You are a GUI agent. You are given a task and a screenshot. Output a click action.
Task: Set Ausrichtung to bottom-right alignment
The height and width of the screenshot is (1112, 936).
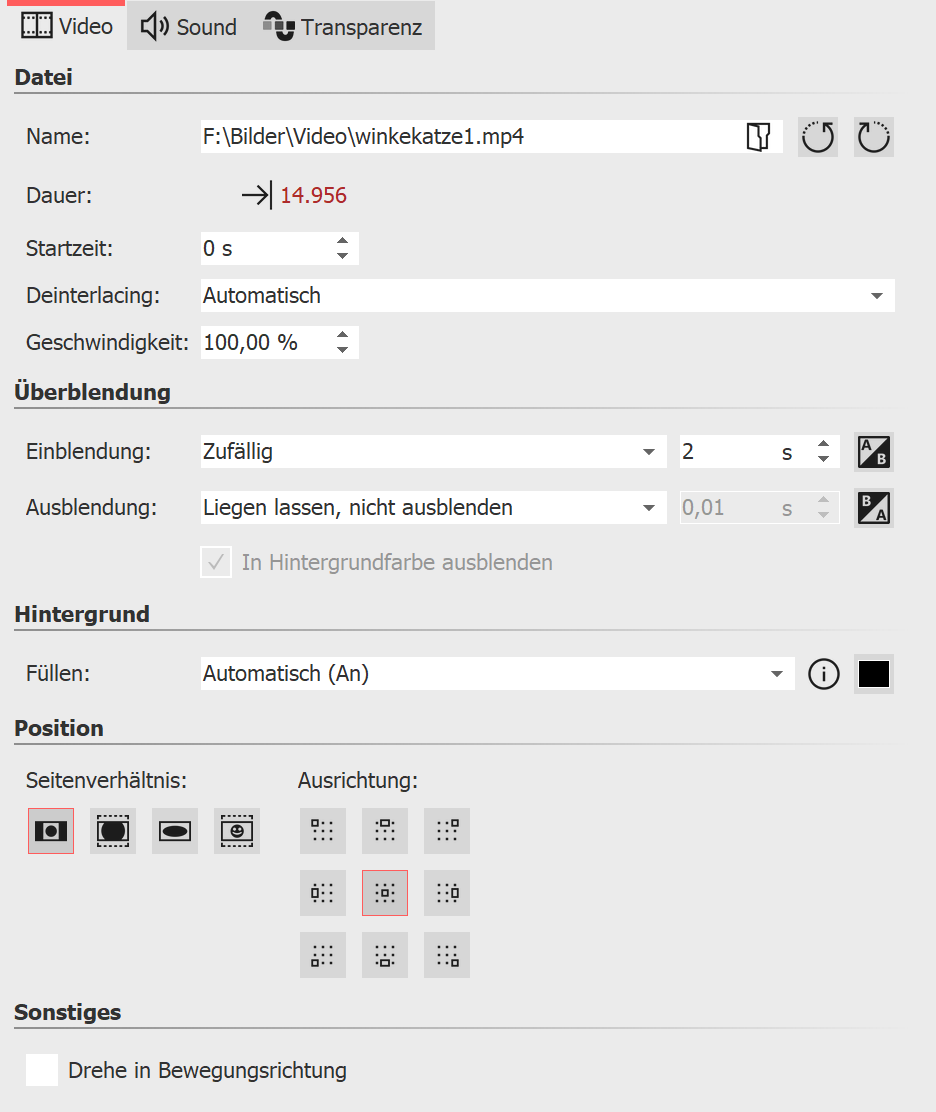[447, 955]
